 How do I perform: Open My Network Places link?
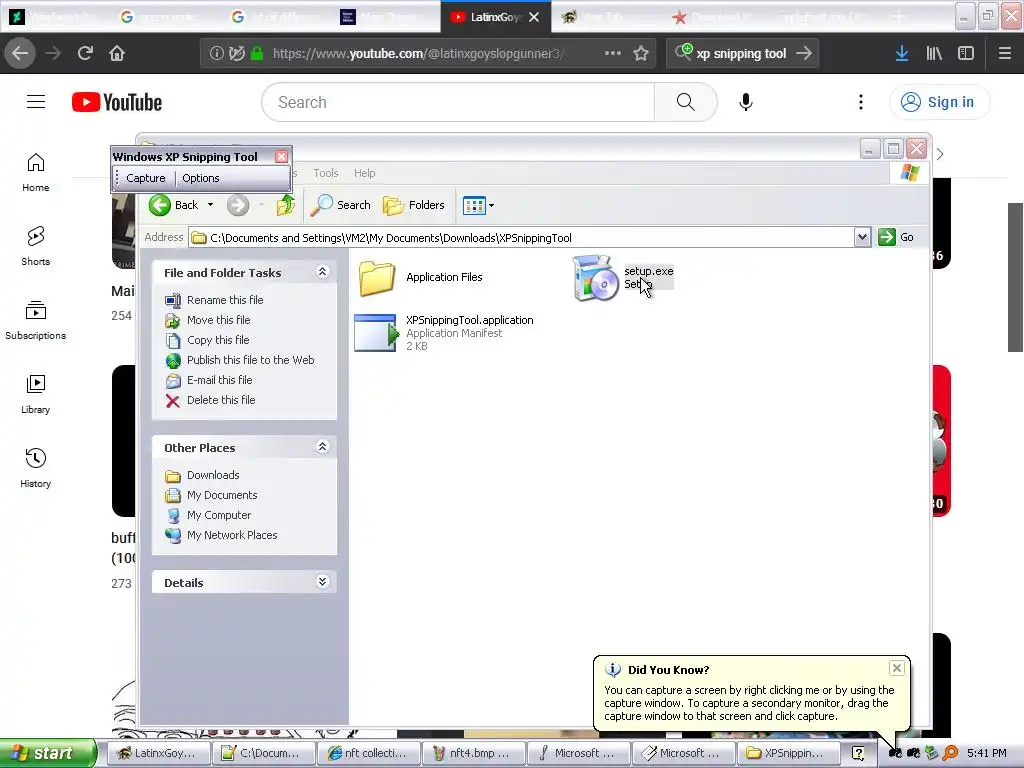[x=232, y=535]
